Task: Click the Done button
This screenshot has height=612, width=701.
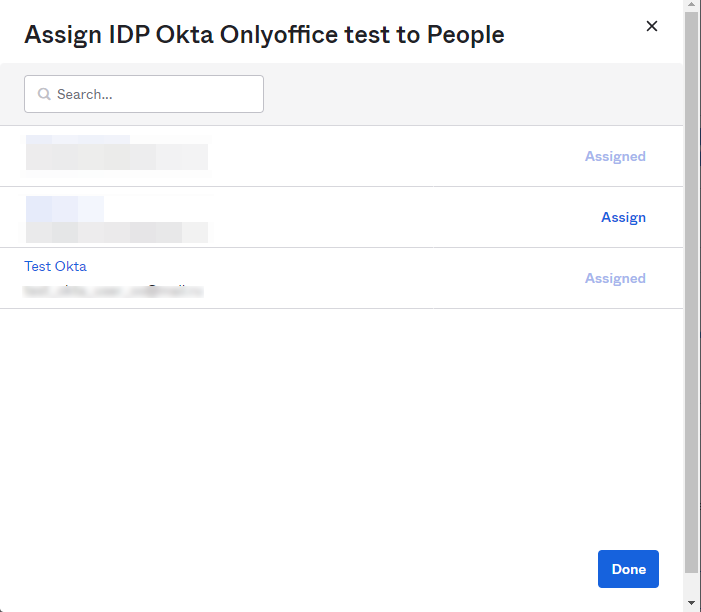Action: pyautogui.click(x=628, y=569)
